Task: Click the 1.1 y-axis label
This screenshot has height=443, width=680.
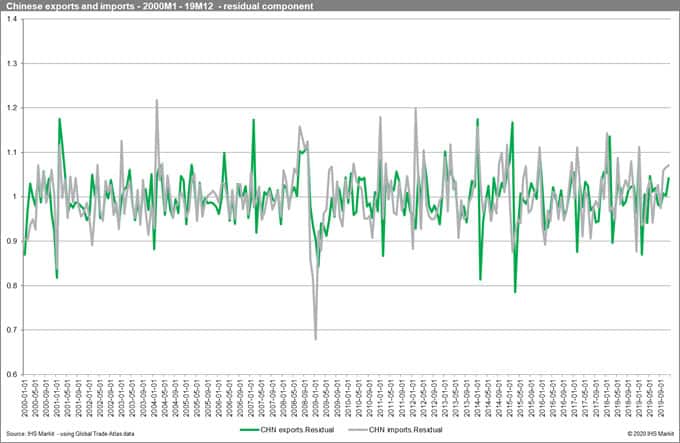Action: [x=11, y=152]
